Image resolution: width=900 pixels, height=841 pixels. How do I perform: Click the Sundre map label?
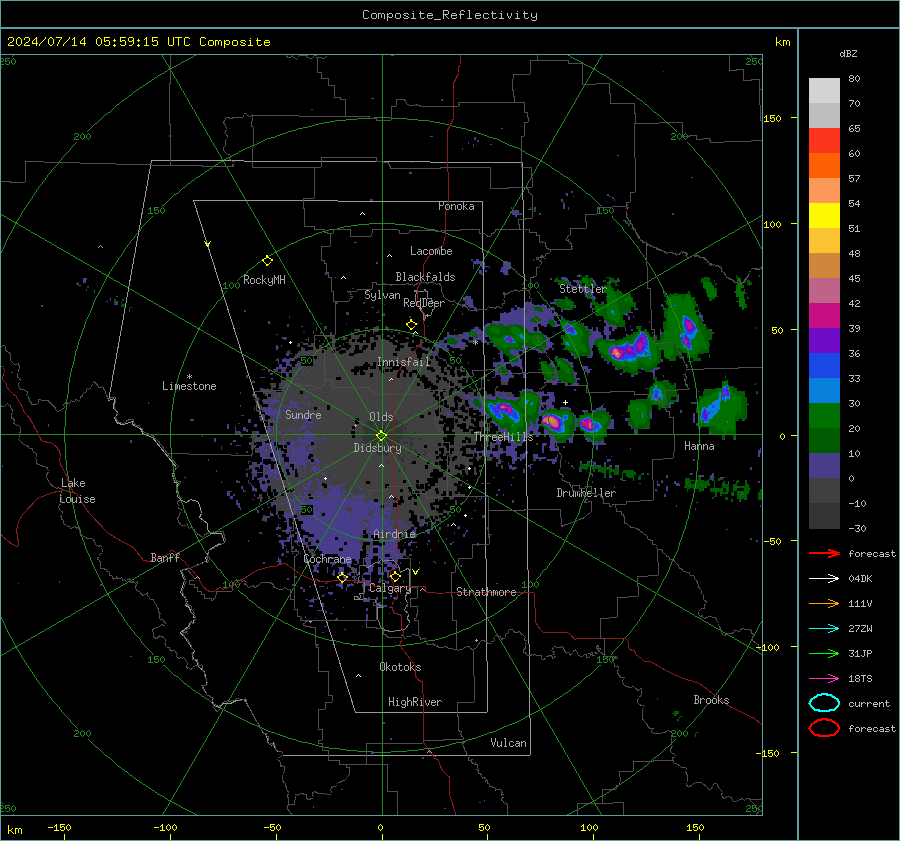(x=303, y=414)
